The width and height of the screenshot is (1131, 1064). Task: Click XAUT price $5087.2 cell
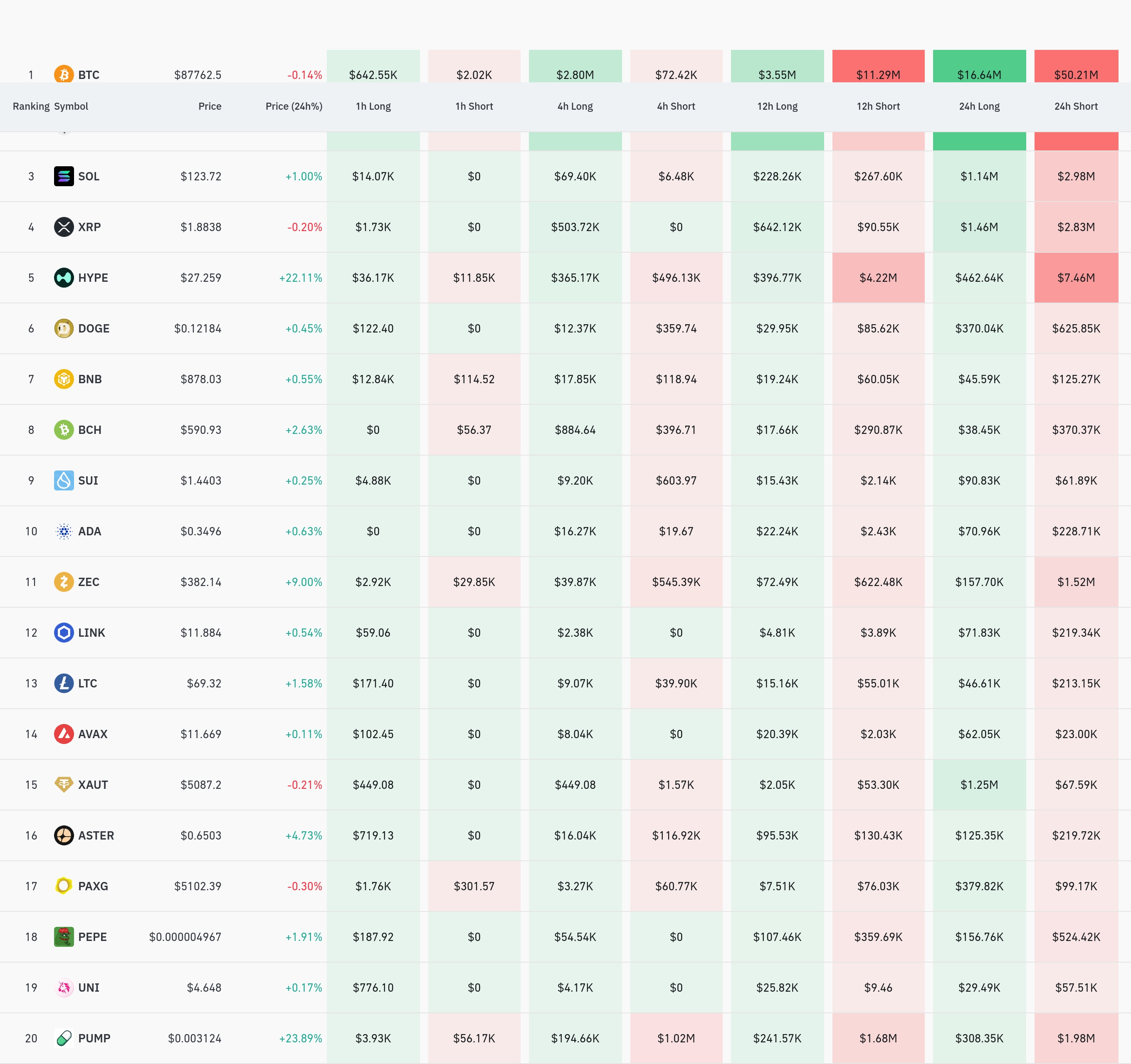pyautogui.click(x=201, y=785)
